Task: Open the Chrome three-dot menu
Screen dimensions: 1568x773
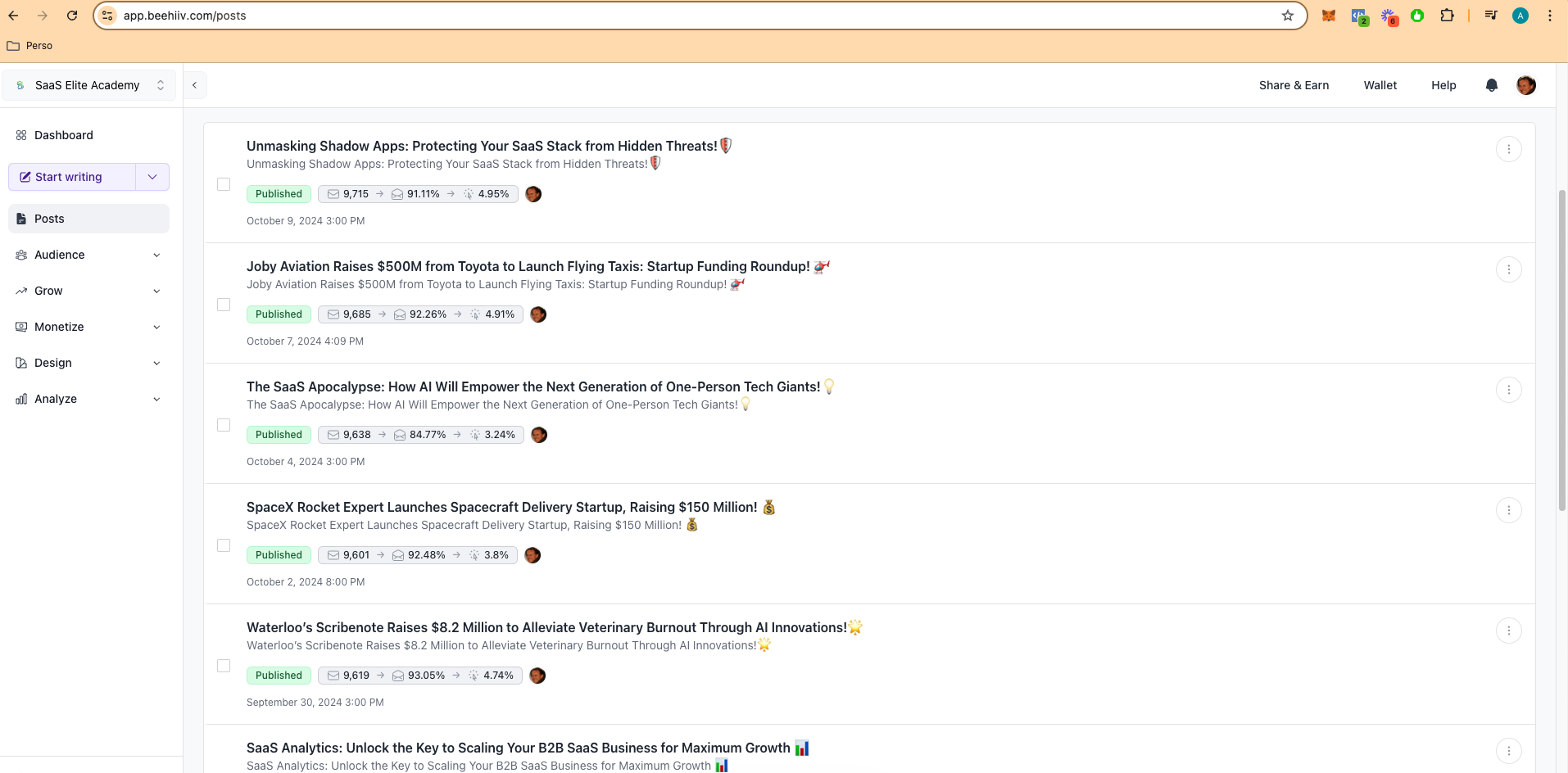Action: coord(1550,16)
